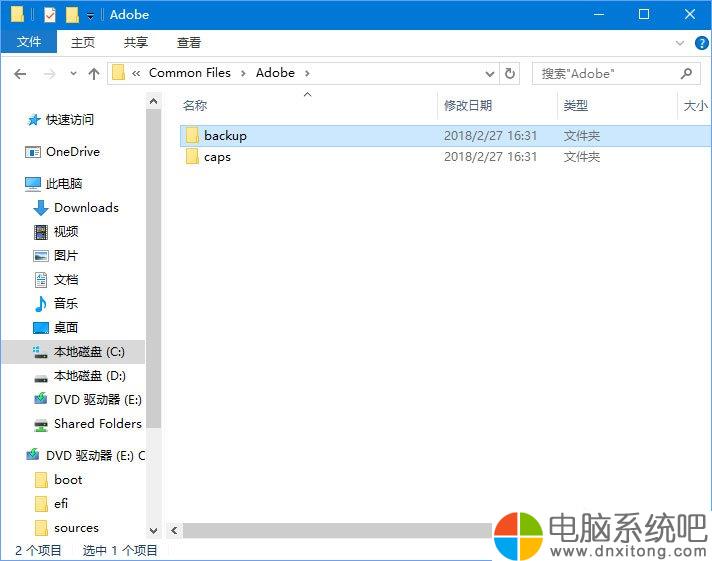Click the 桌面 desktop icon
Image resolution: width=712 pixels, height=561 pixels.
[41, 328]
